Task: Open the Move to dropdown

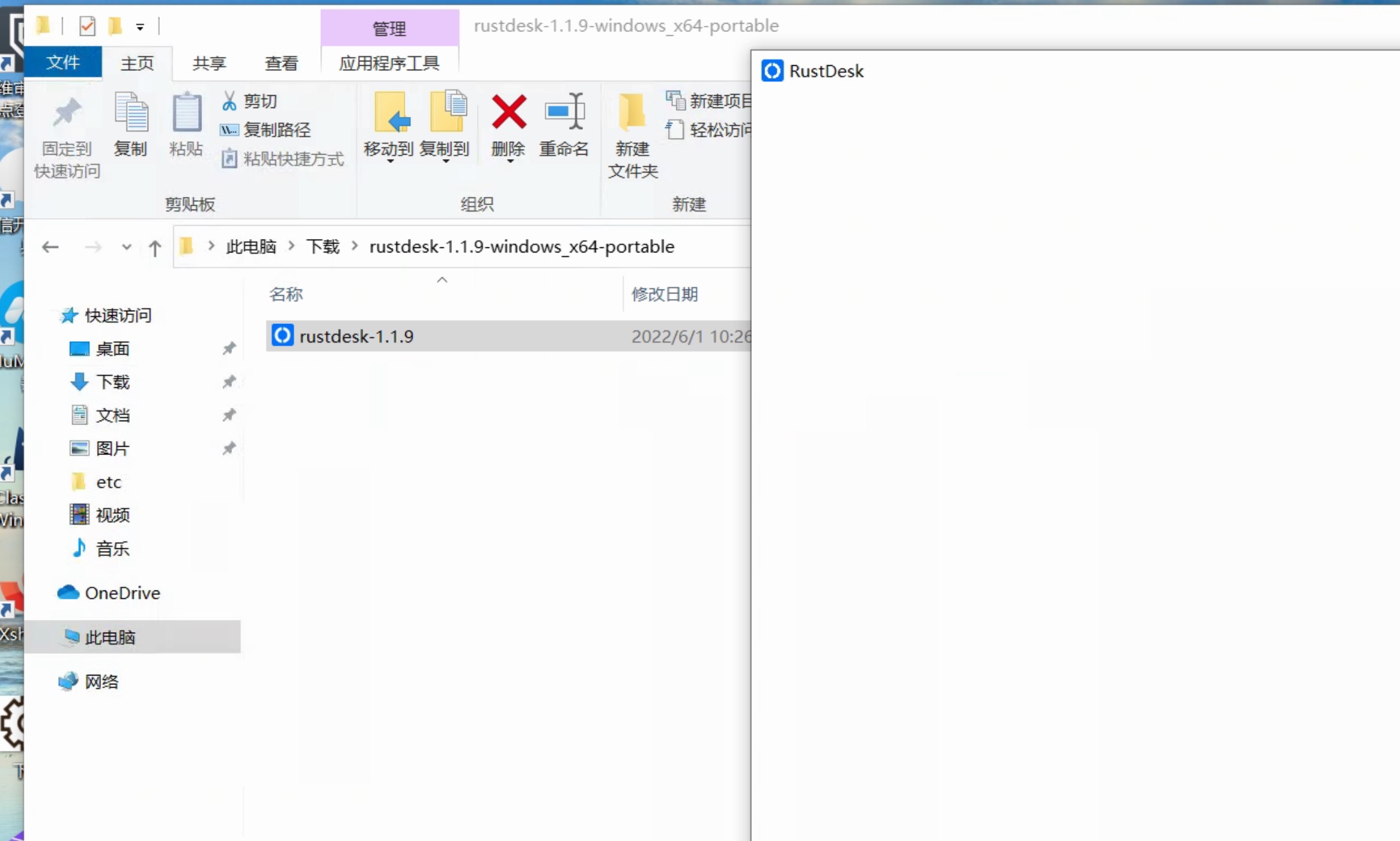Action: (390, 161)
